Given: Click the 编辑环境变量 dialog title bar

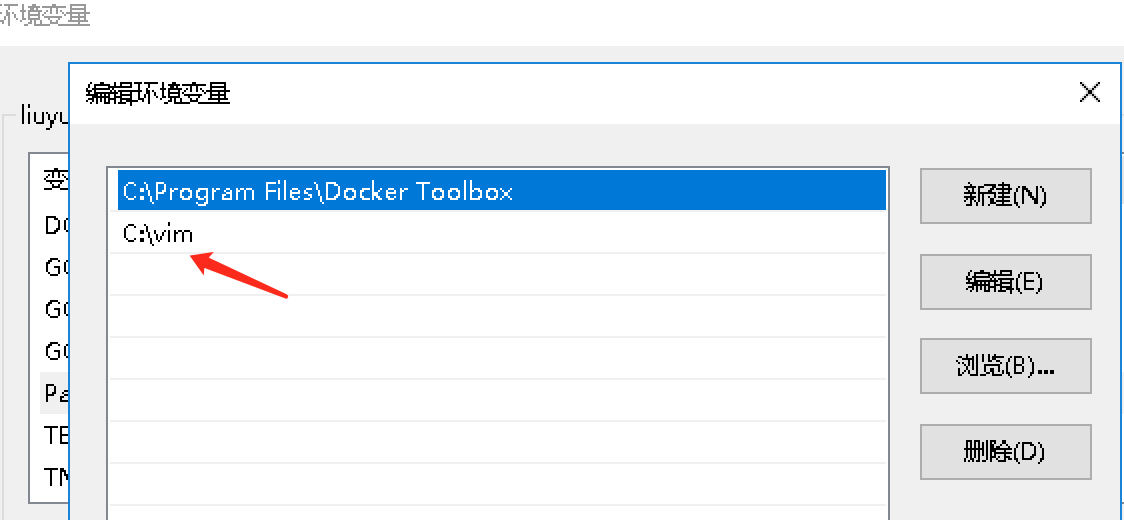Looking at the screenshot, I should [x=500, y=94].
